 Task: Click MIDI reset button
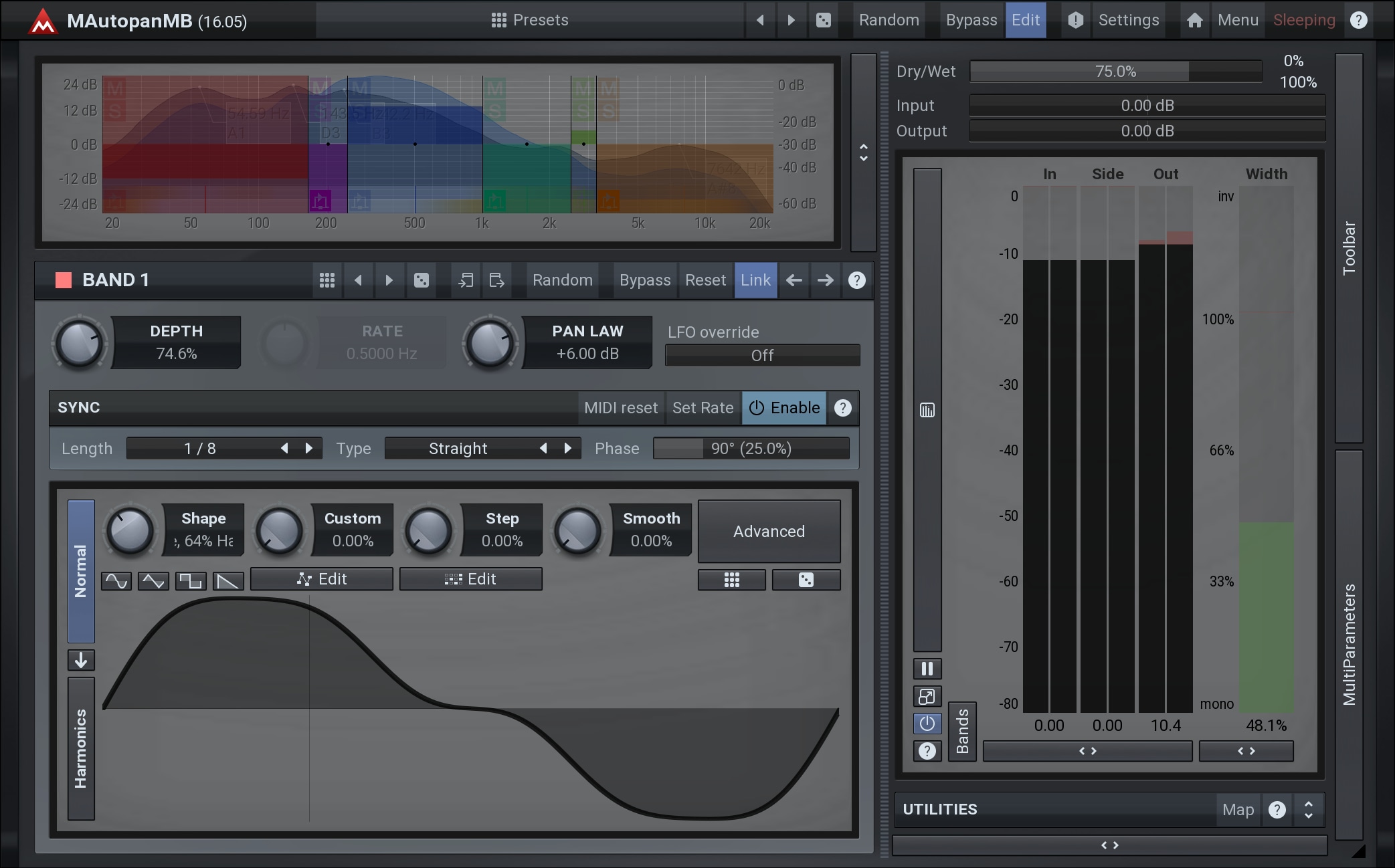tap(621, 408)
